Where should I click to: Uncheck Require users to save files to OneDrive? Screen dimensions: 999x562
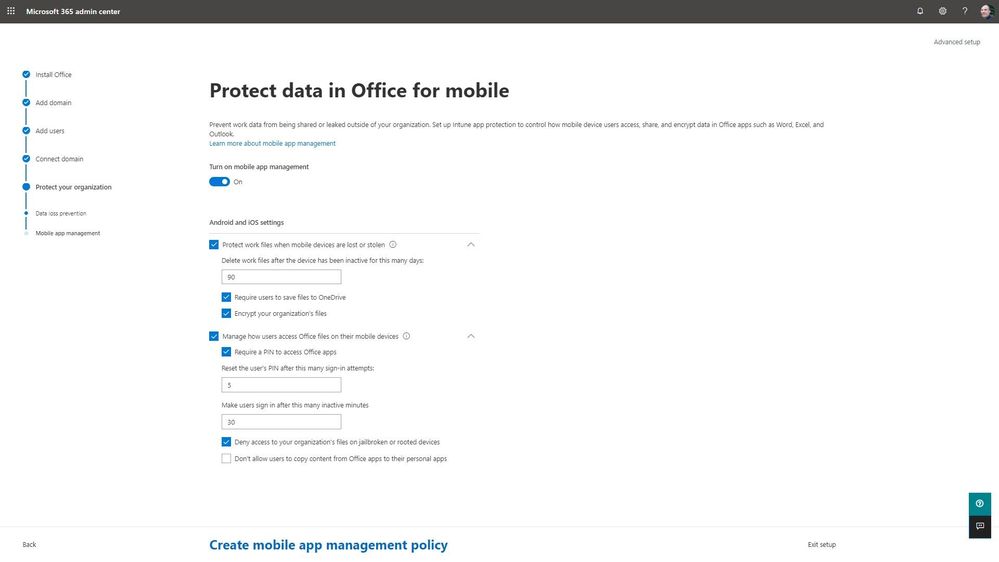pyautogui.click(x=227, y=297)
